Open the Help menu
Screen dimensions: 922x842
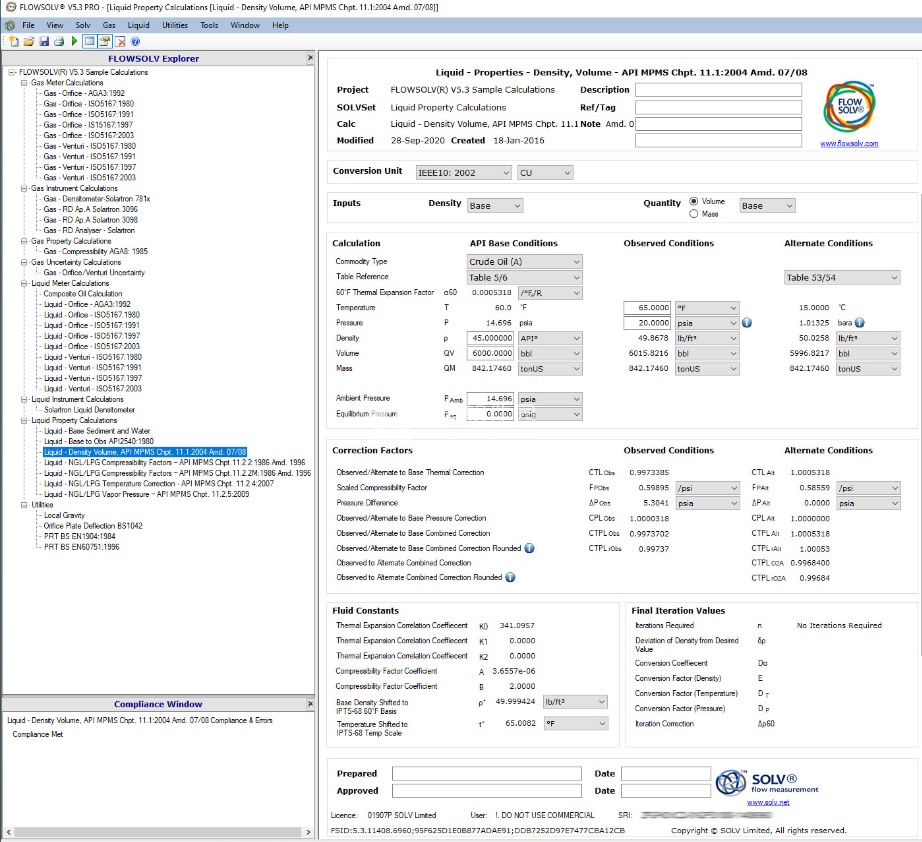(280, 25)
